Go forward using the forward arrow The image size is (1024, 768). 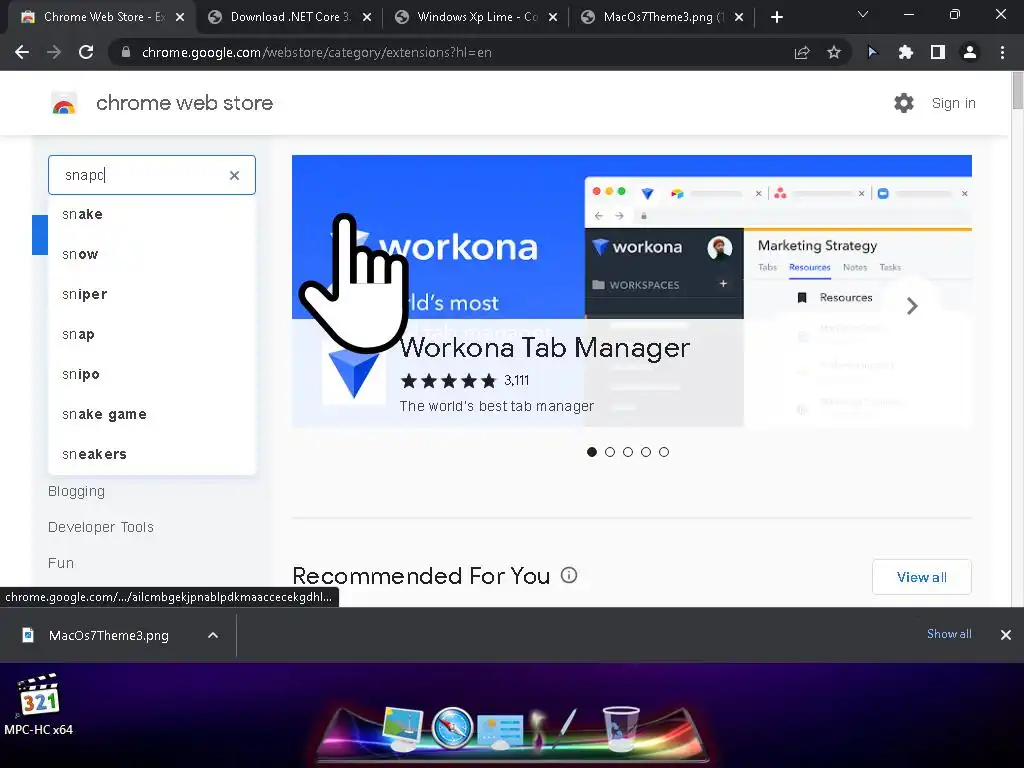[x=54, y=52]
